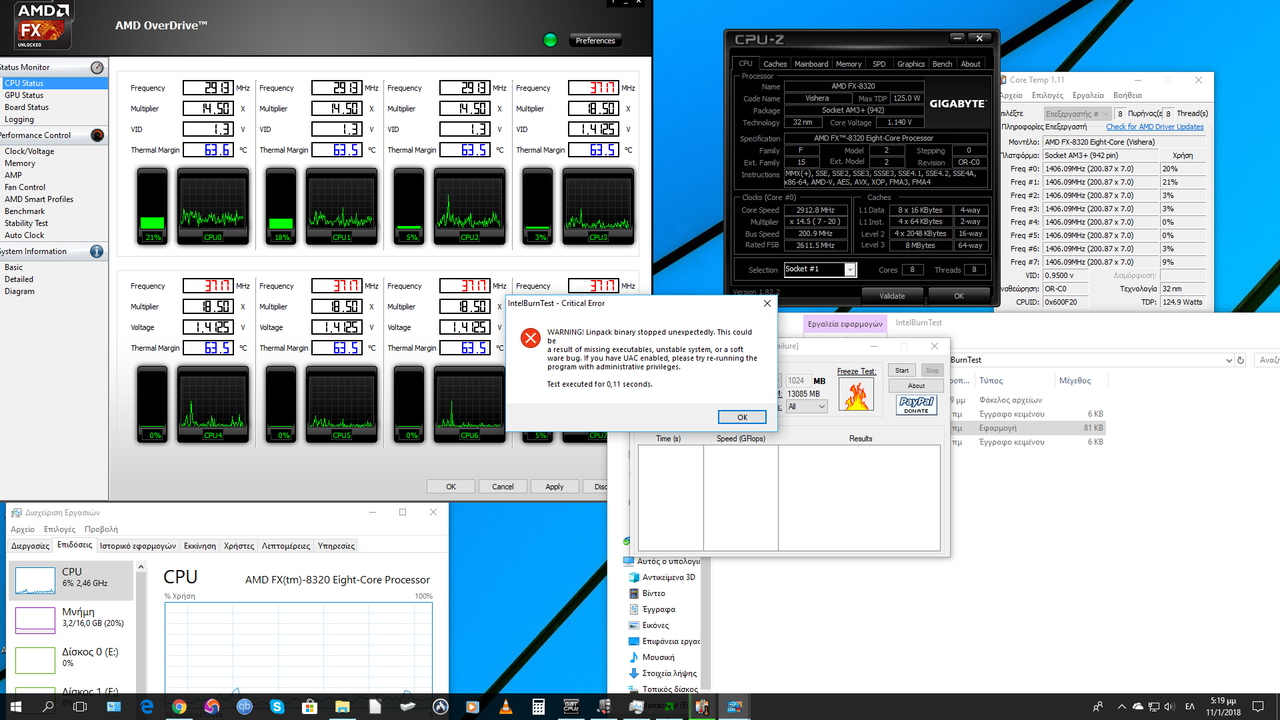Open Stability Test in the AMD OverDrive sidebar

tap(27, 223)
